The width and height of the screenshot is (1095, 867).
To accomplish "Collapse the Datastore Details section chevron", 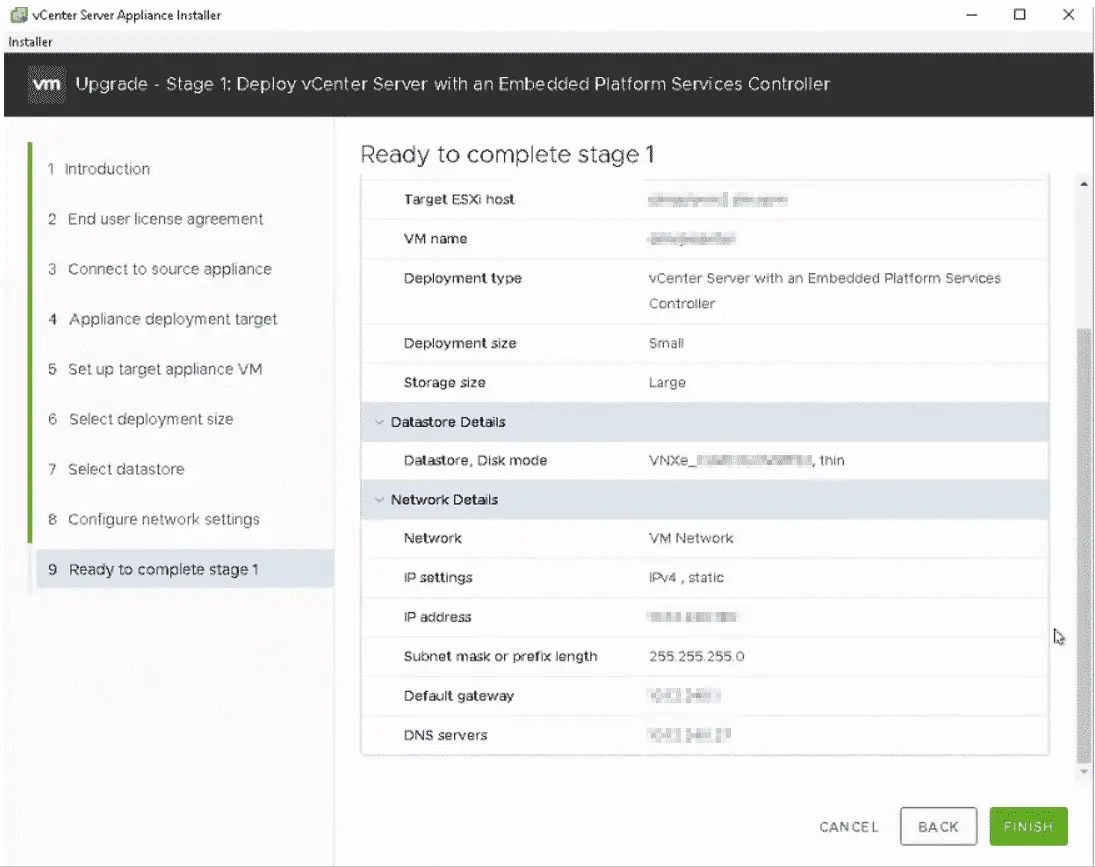I will (x=379, y=422).
